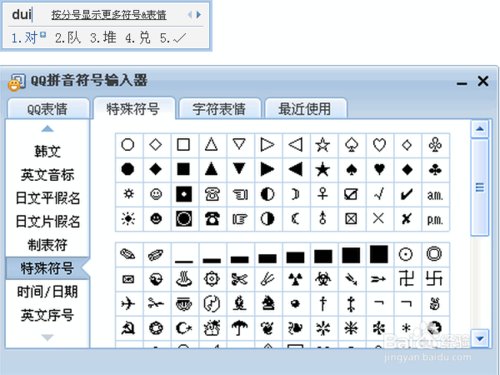
Task: Choose the bold check mark symbol
Action: coord(407,194)
